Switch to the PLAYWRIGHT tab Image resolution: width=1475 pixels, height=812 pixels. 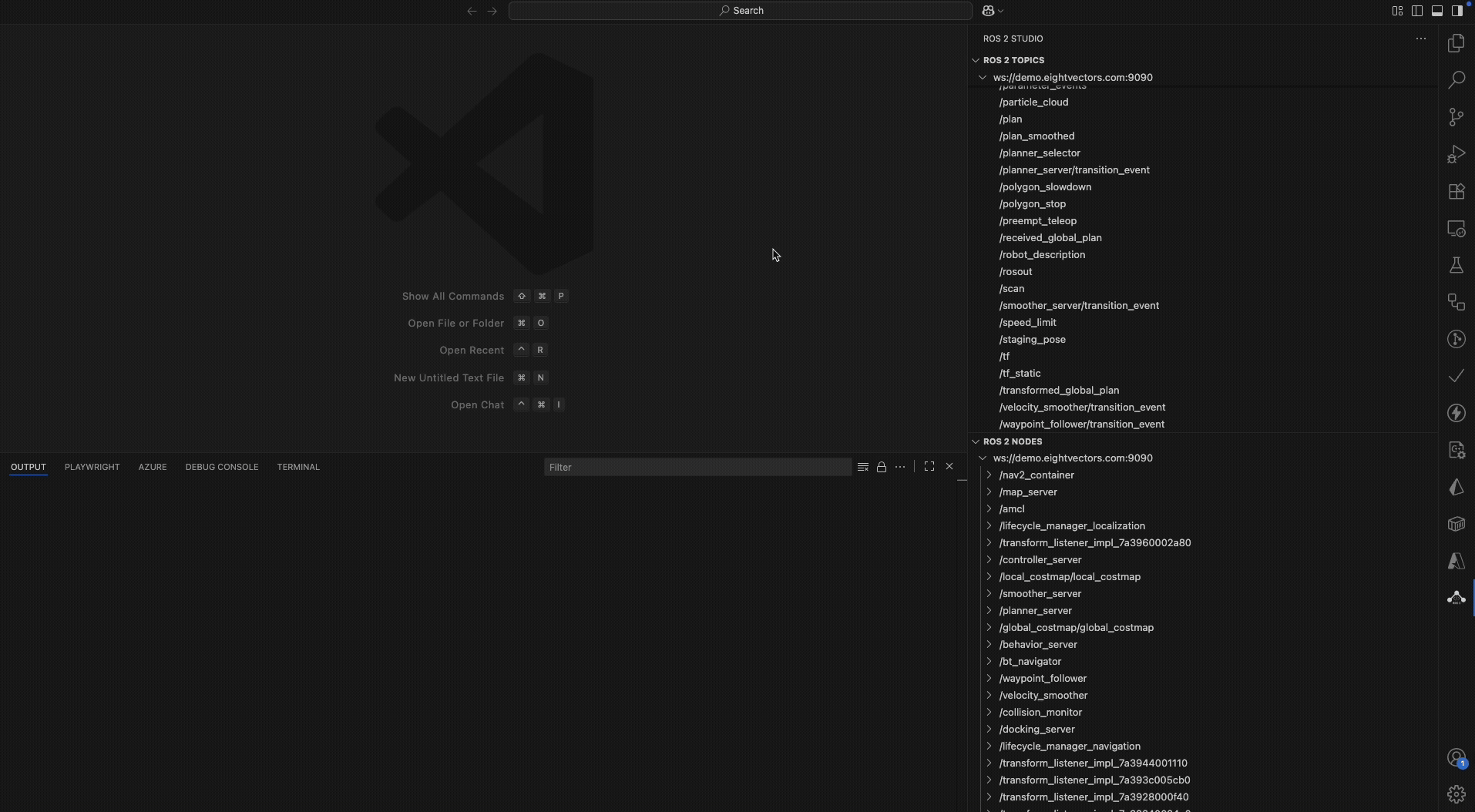click(x=92, y=467)
